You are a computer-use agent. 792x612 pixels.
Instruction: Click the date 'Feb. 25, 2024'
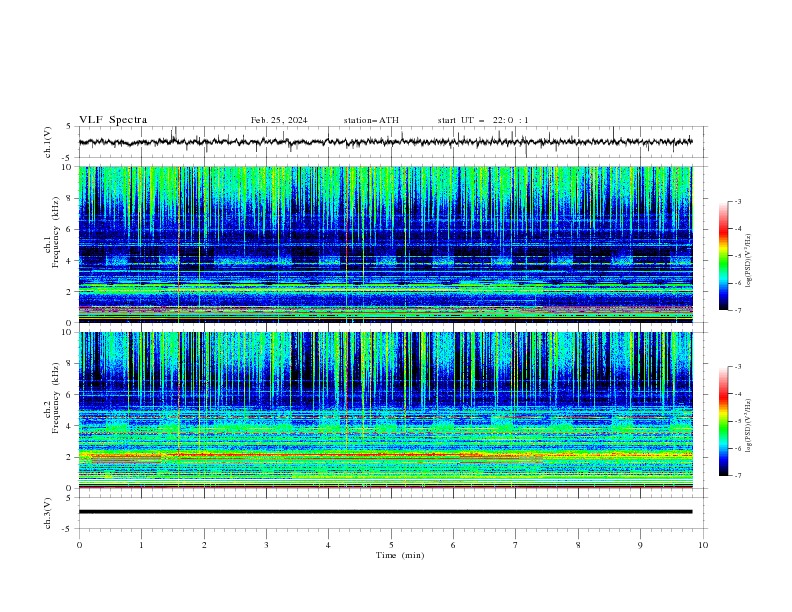279,120
